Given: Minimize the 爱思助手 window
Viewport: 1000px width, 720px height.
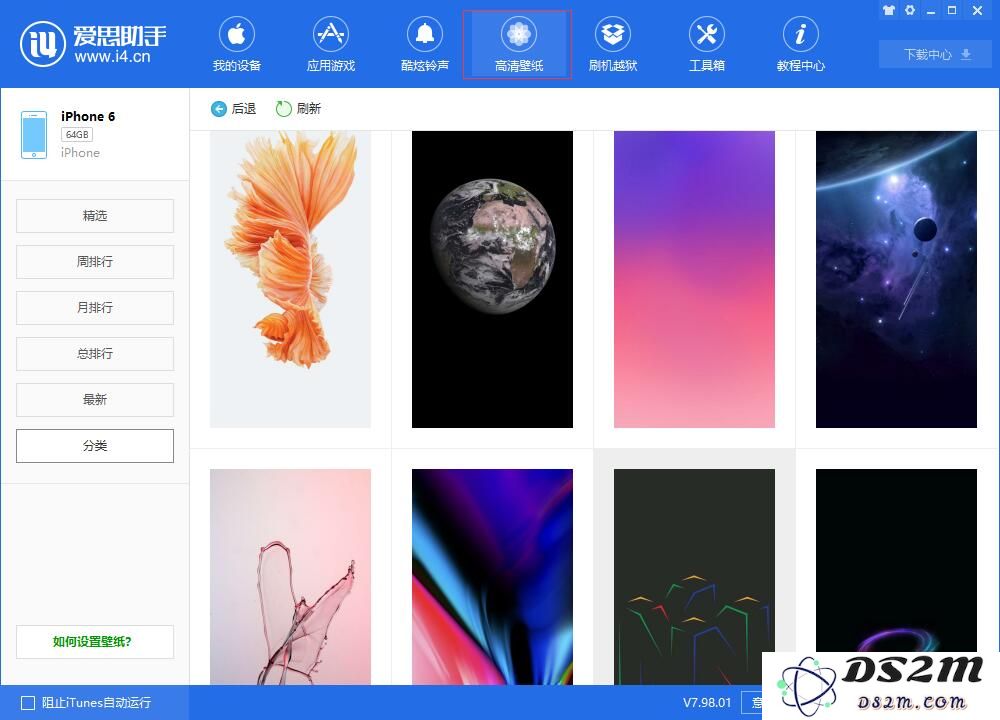Looking at the screenshot, I should [x=931, y=10].
